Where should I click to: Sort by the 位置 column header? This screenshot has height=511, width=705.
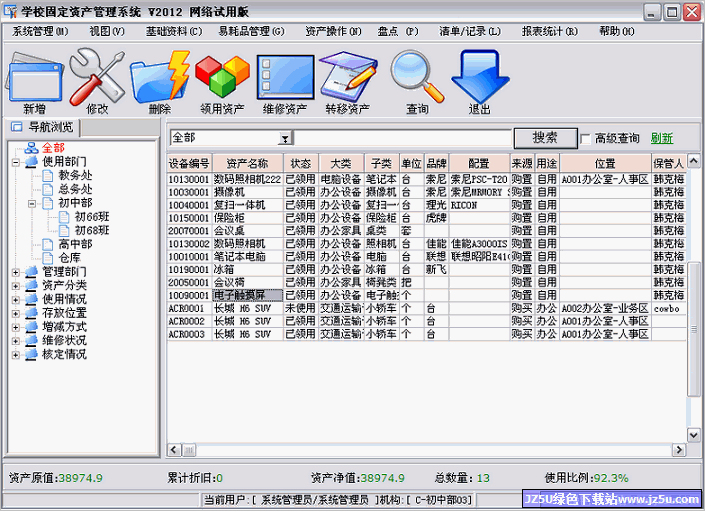click(x=605, y=164)
